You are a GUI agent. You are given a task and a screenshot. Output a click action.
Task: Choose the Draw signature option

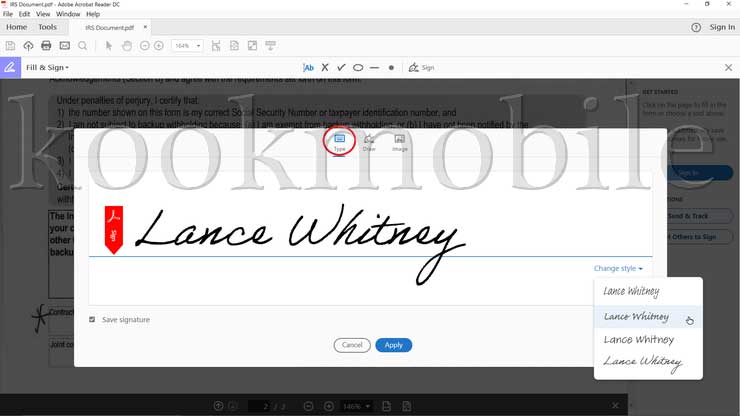pos(369,142)
